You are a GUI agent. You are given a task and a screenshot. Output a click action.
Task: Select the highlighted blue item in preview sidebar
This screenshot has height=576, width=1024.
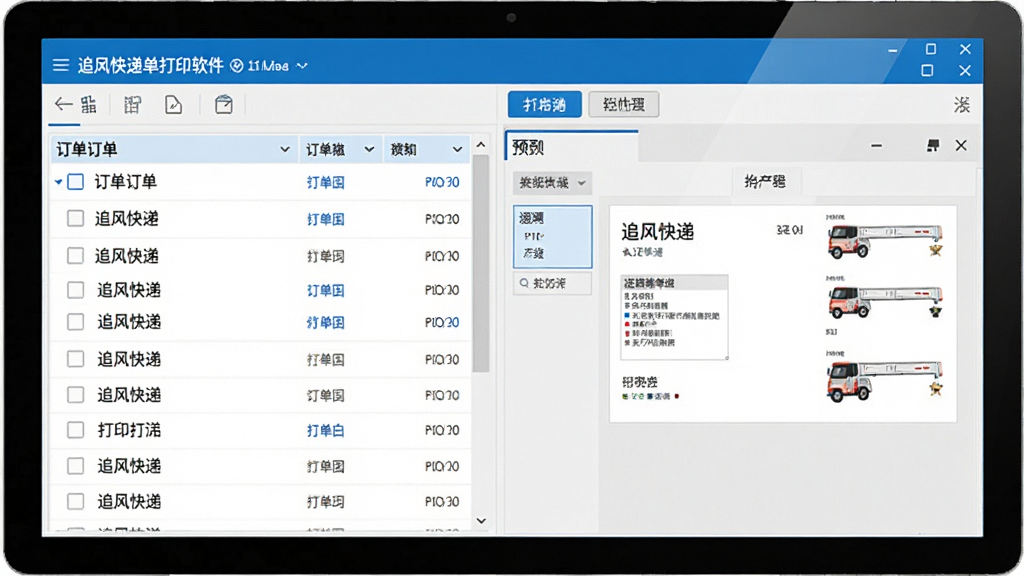coord(552,236)
